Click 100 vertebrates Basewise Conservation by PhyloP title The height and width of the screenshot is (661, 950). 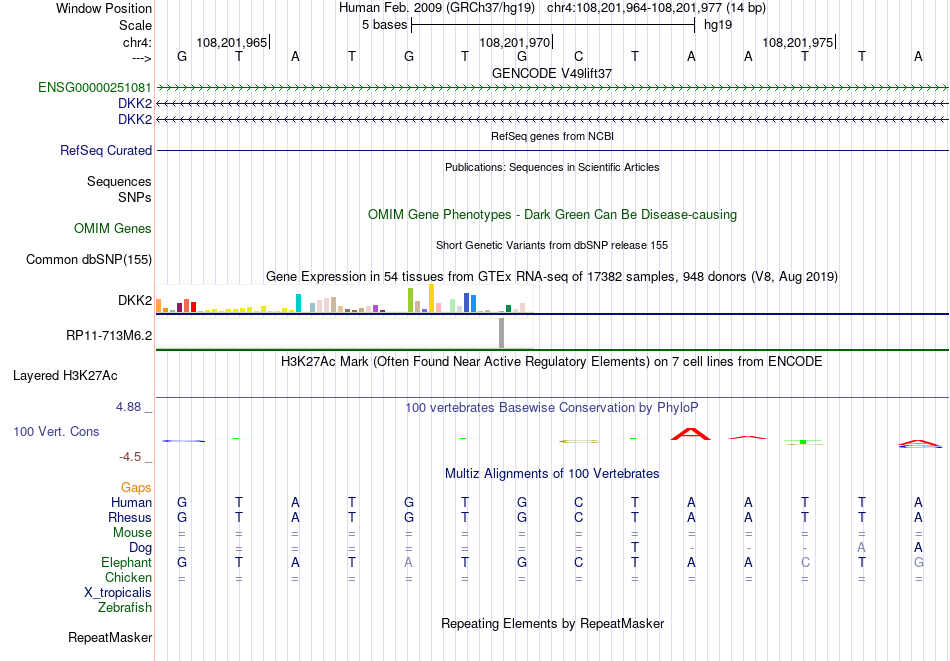552,408
